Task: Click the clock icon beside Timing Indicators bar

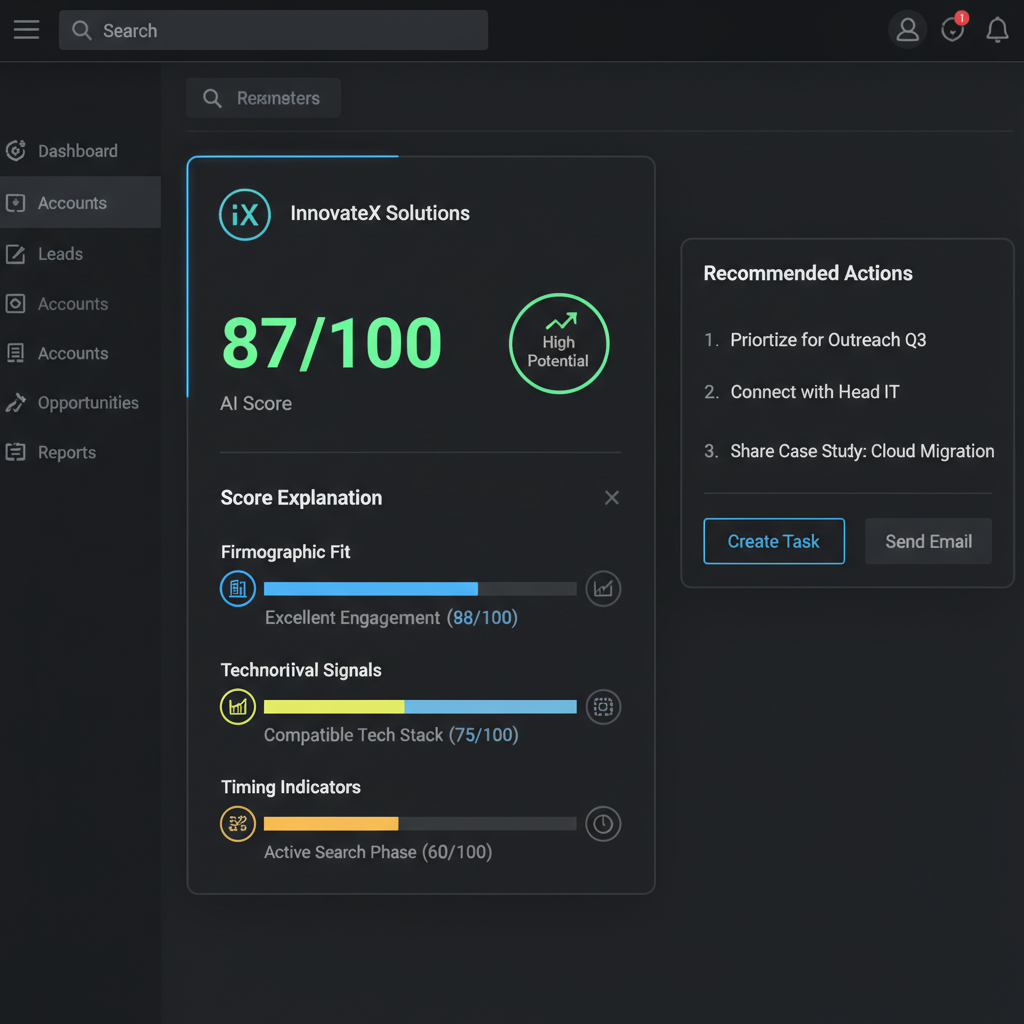Action: coord(603,824)
